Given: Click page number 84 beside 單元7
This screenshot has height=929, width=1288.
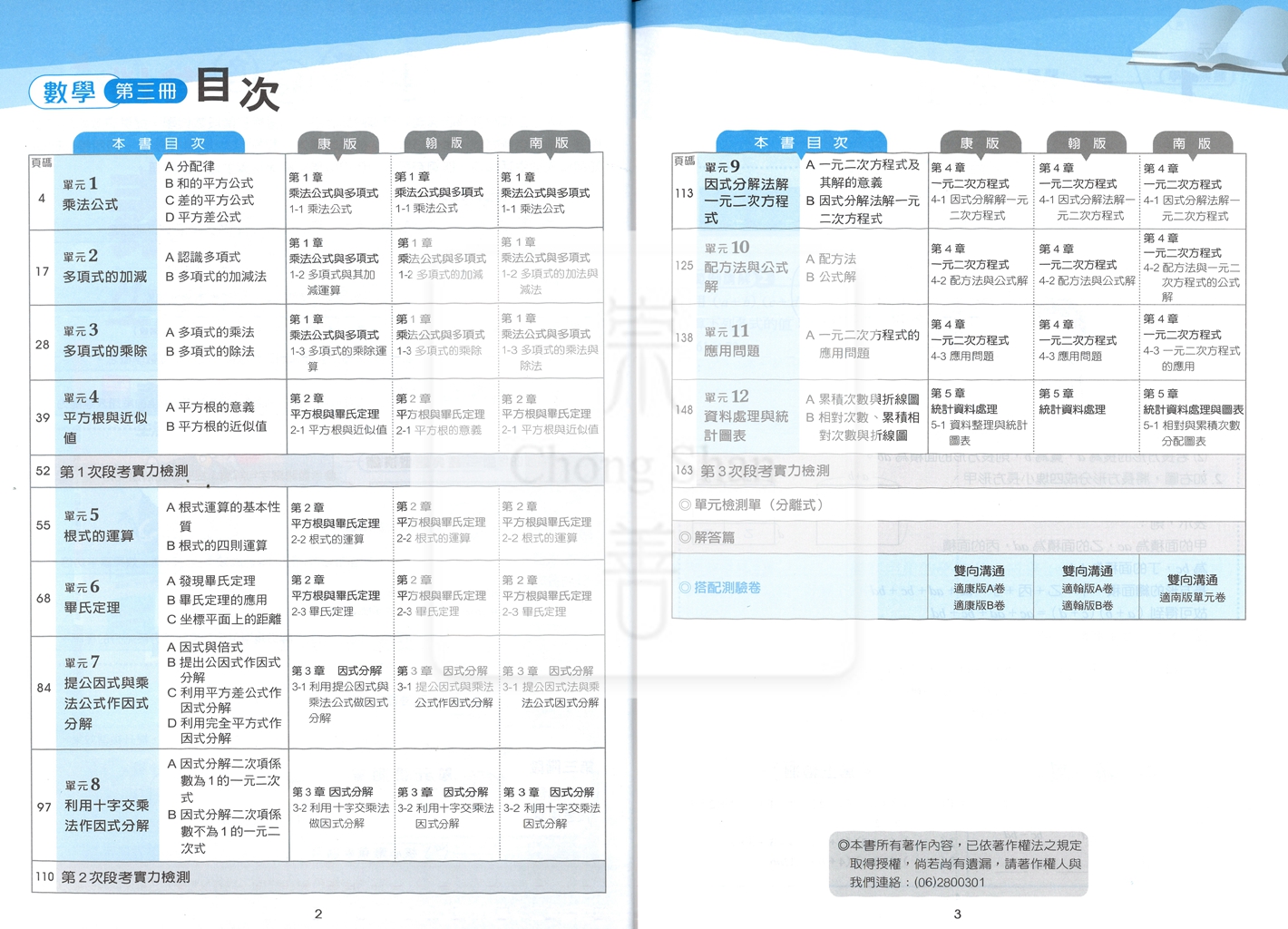Looking at the screenshot, I should [44, 688].
